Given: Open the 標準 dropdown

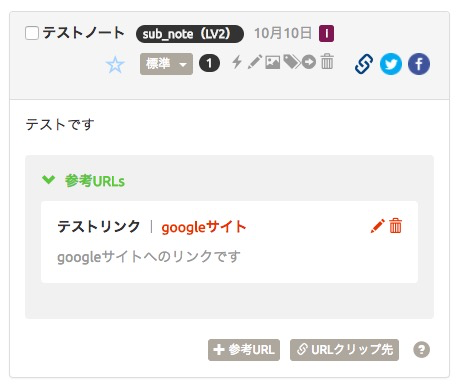Looking at the screenshot, I should coord(166,64).
